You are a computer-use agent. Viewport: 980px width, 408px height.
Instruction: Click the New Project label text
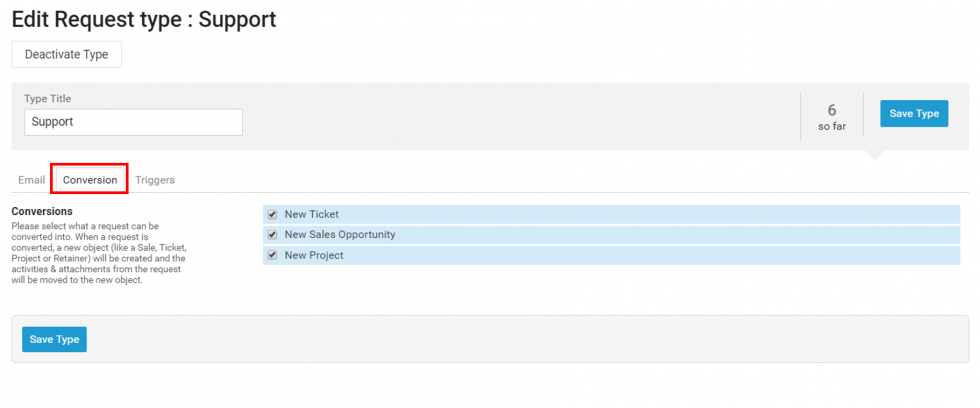click(314, 256)
